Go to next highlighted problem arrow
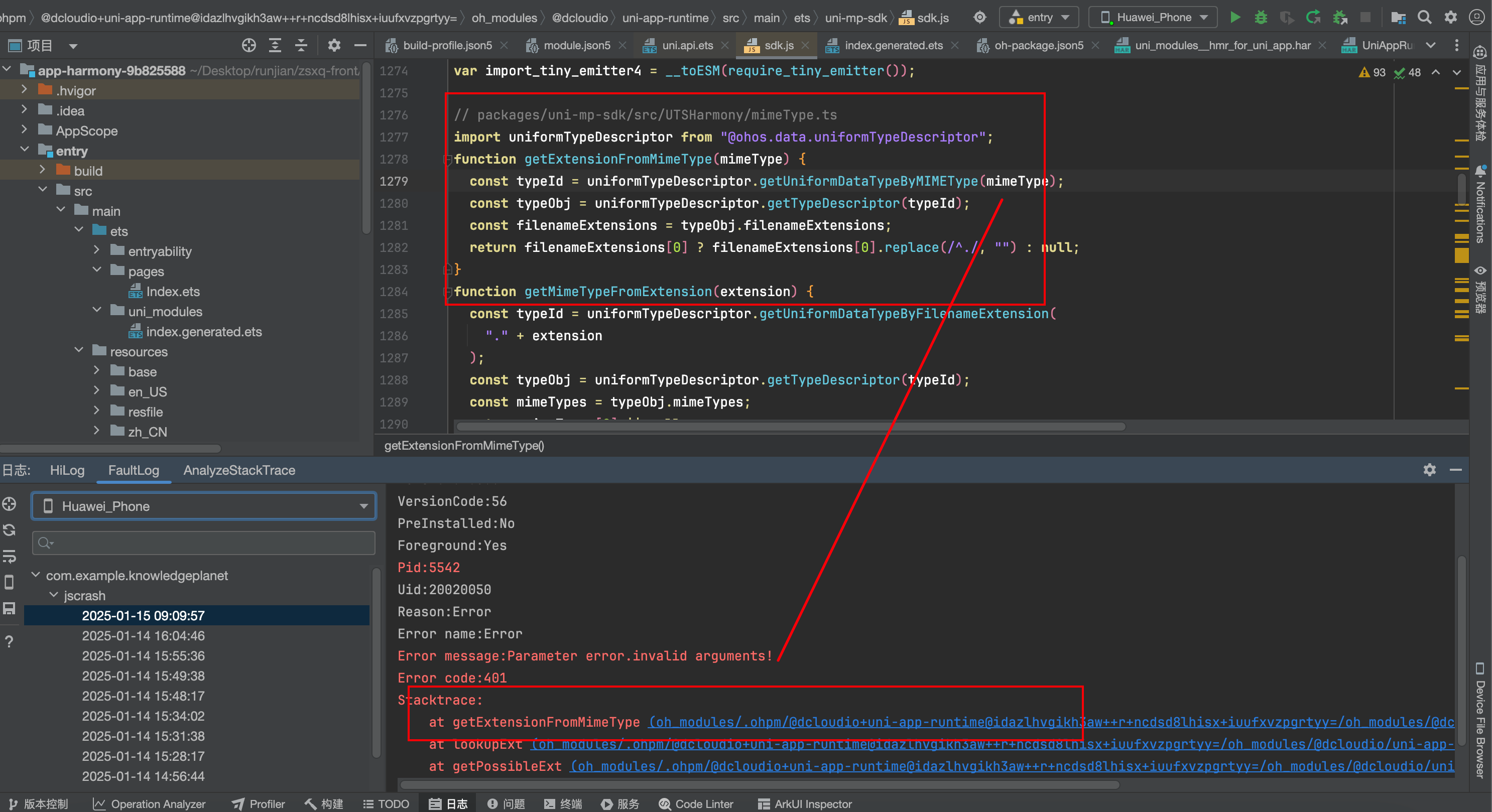 pos(1456,72)
